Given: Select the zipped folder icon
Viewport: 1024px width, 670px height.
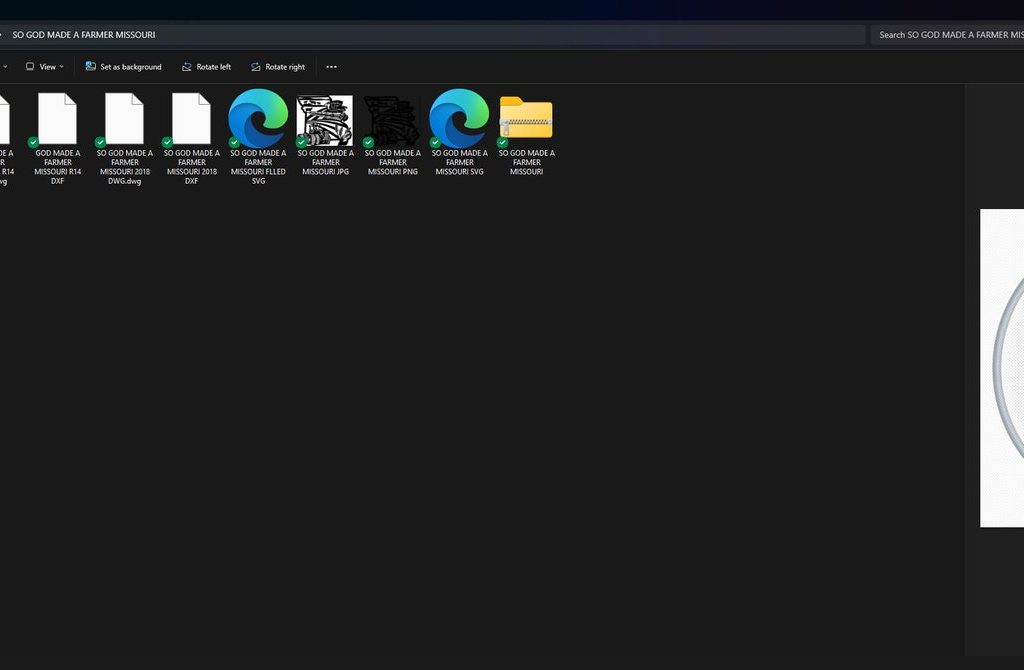Looking at the screenshot, I should point(526,119).
